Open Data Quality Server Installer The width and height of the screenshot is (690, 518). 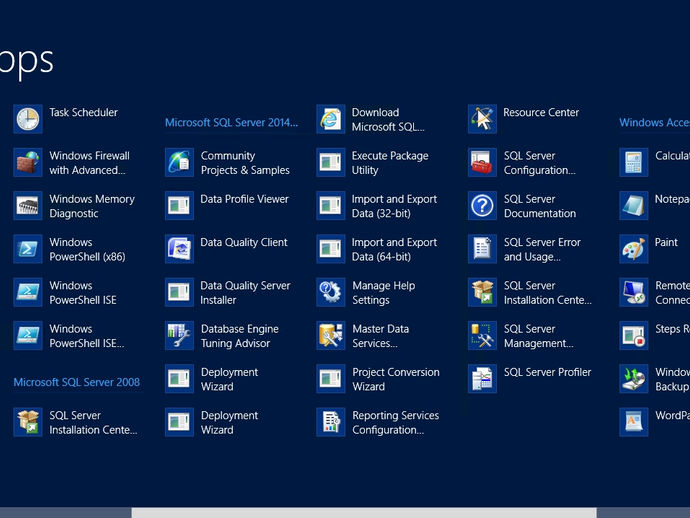click(x=228, y=292)
